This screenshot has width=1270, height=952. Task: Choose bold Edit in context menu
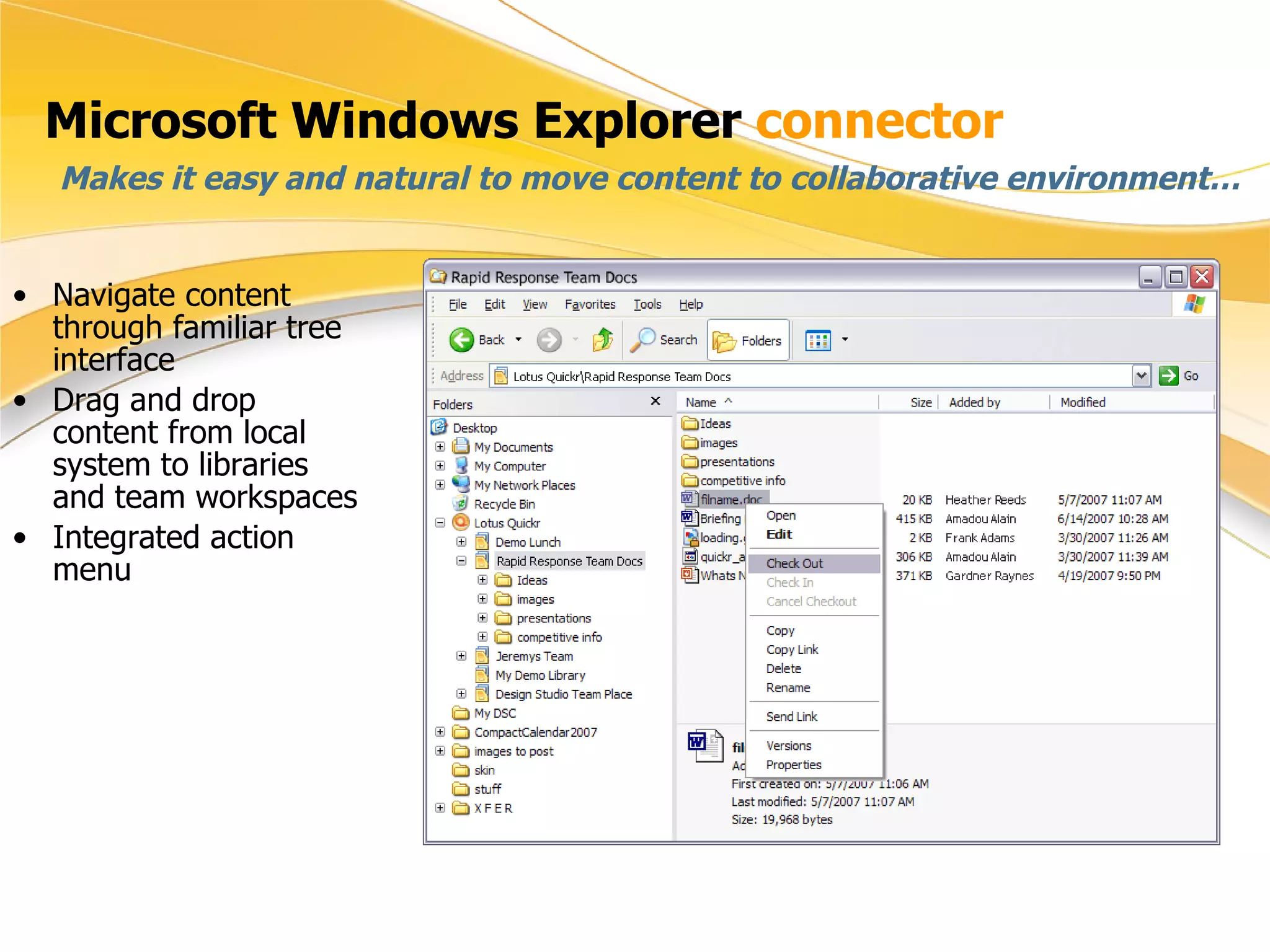814,534
